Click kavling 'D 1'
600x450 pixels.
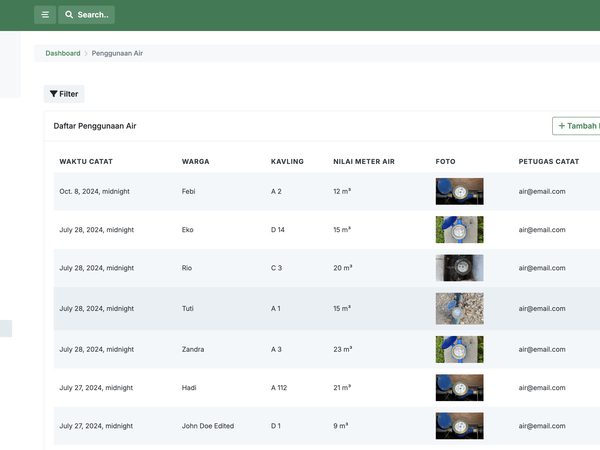click(276, 426)
